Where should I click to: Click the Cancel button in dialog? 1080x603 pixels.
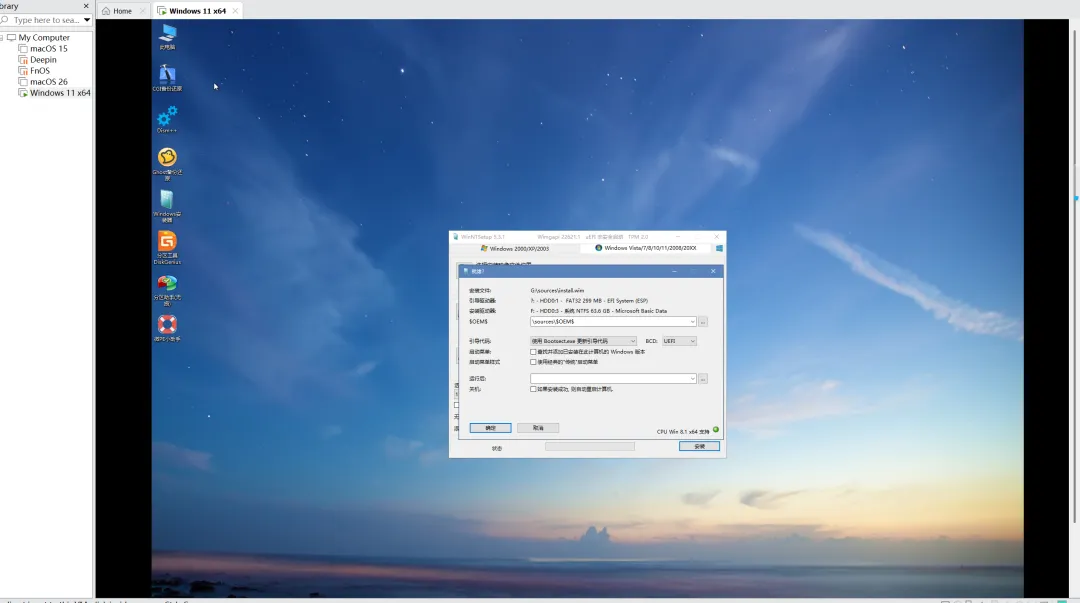click(538, 428)
